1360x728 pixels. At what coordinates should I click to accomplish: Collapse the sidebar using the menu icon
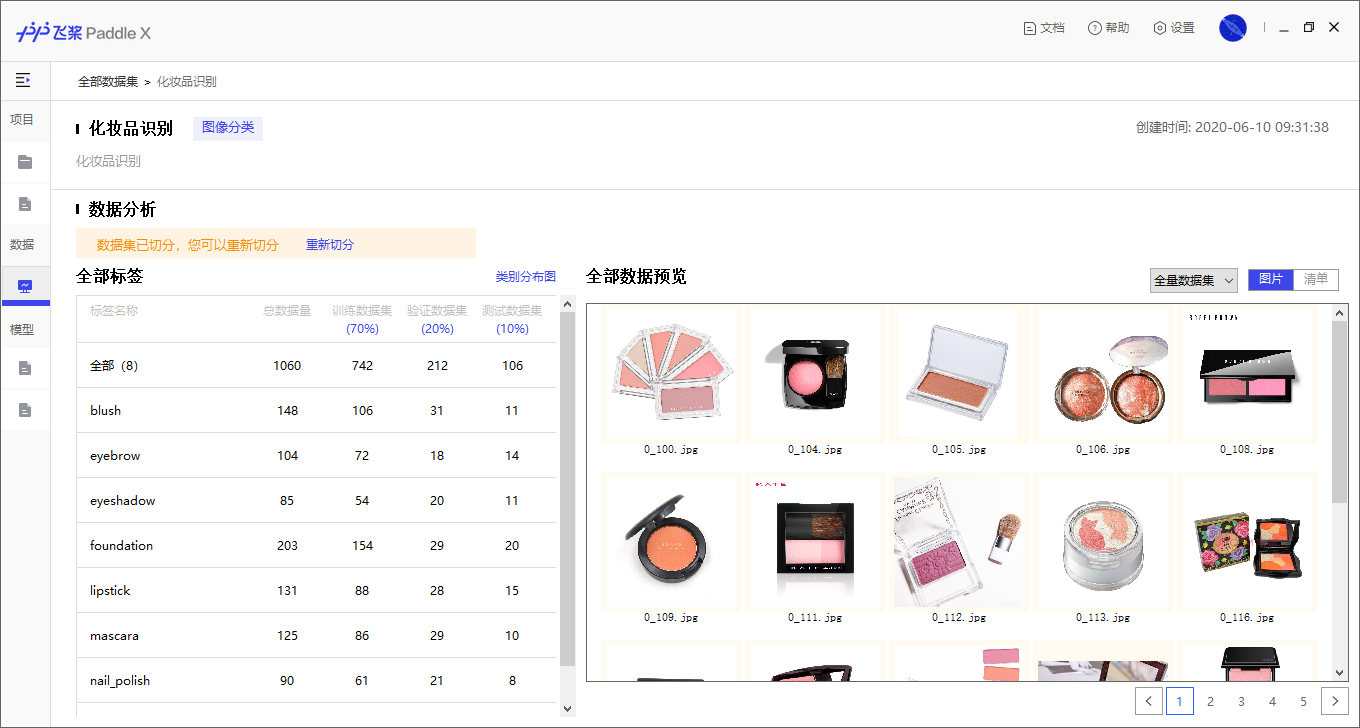coord(23,80)
